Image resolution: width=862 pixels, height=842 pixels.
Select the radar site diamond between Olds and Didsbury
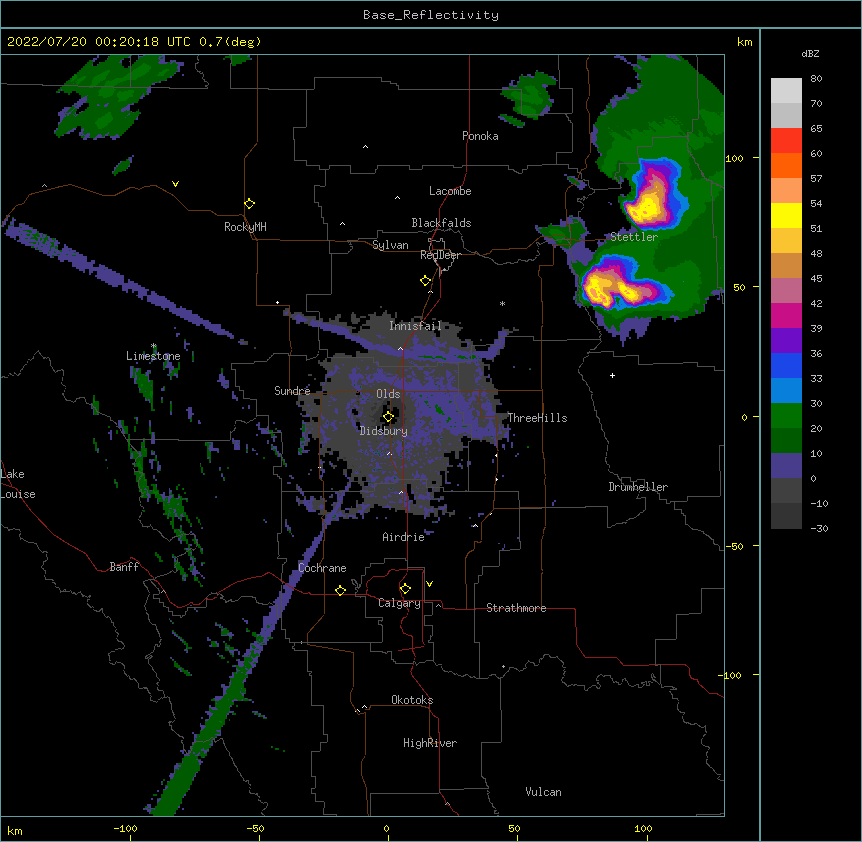tap(389, 417)
